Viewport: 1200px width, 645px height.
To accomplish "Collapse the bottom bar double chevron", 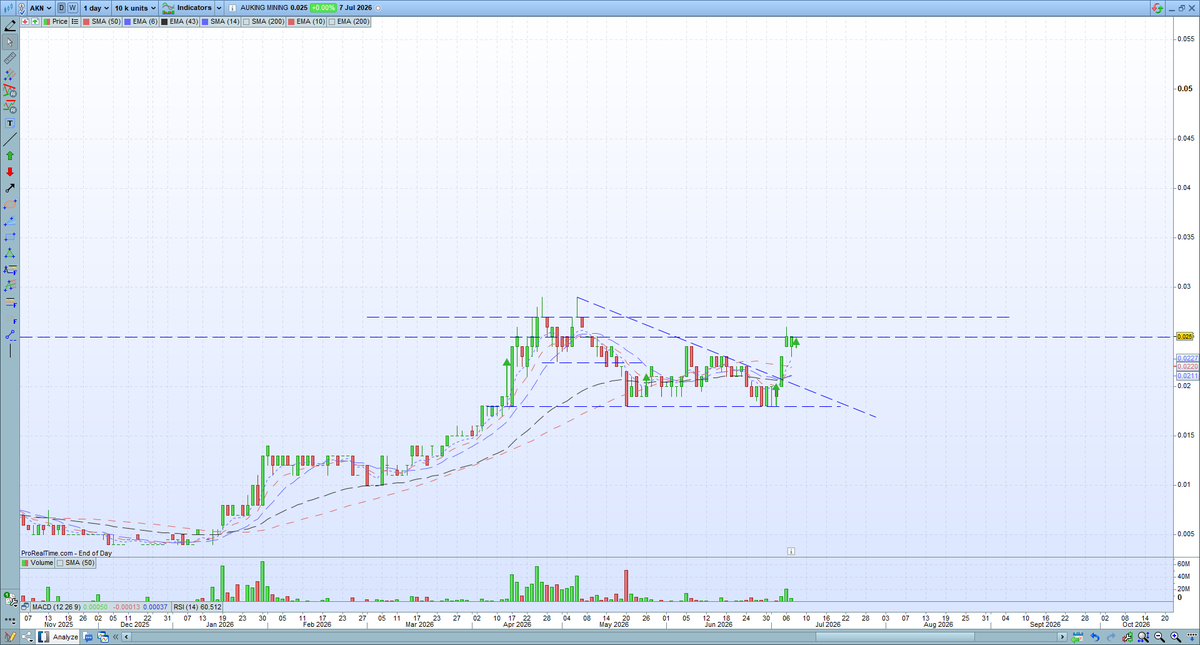I will [x=115, y=636].
